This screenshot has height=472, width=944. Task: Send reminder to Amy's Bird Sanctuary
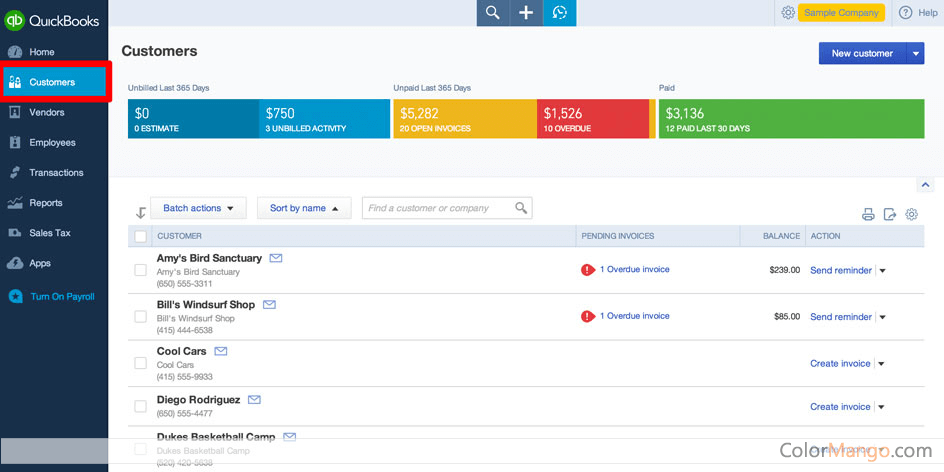click(x=840, y=270)
